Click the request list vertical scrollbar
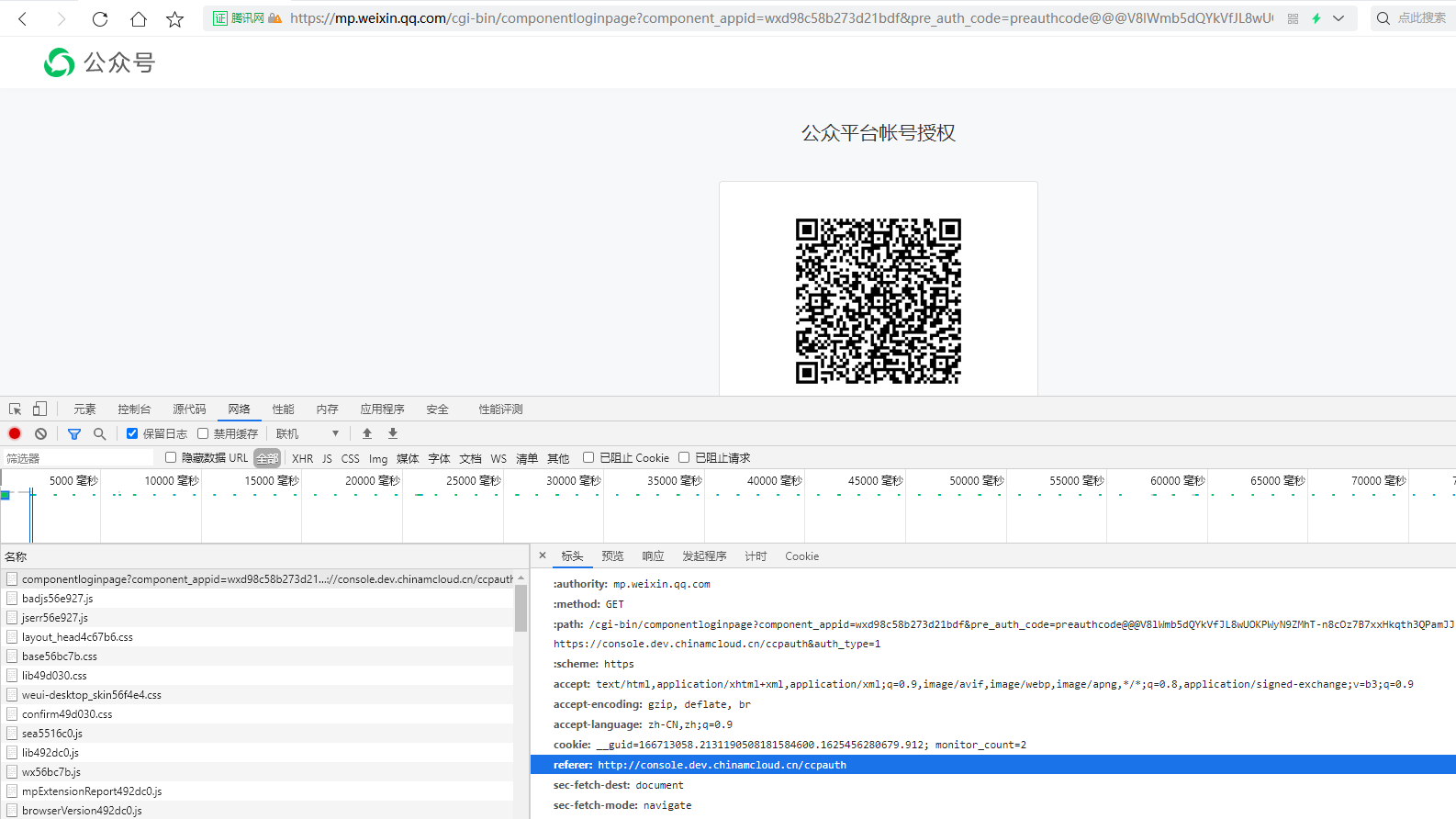Viewport: 1456px width, 819px height. 521,608
